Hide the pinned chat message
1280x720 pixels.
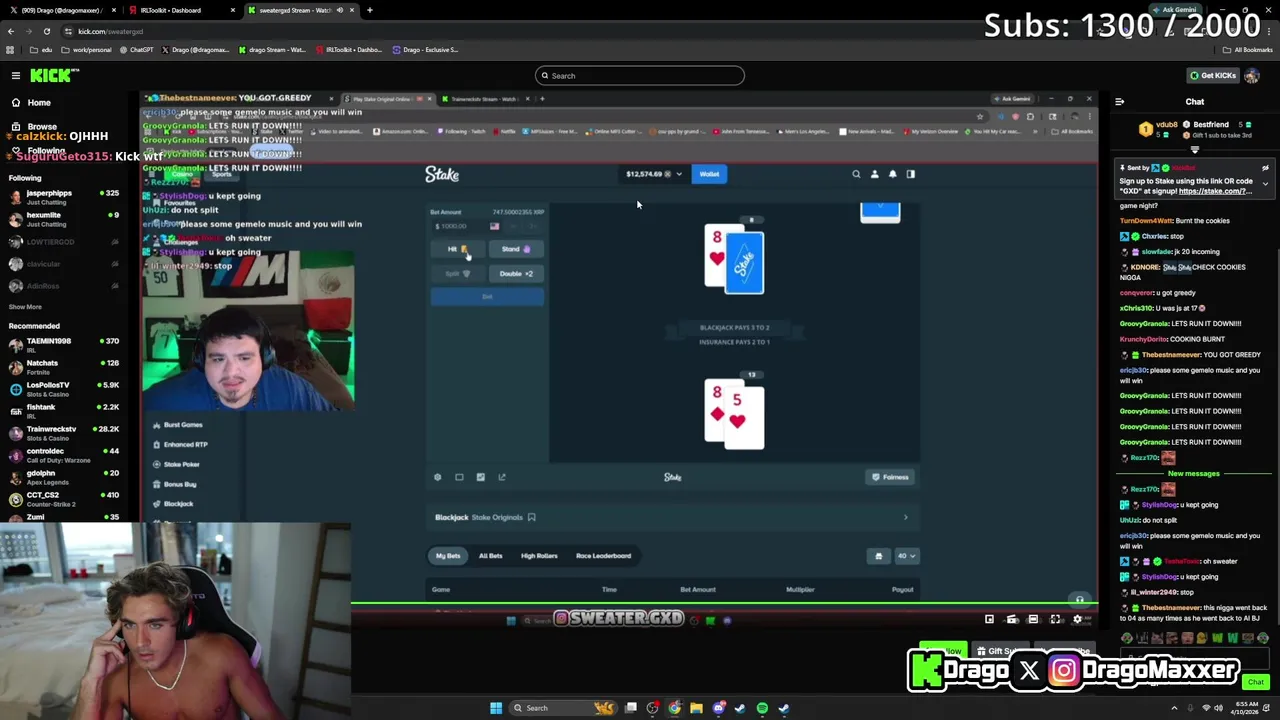1265,168
